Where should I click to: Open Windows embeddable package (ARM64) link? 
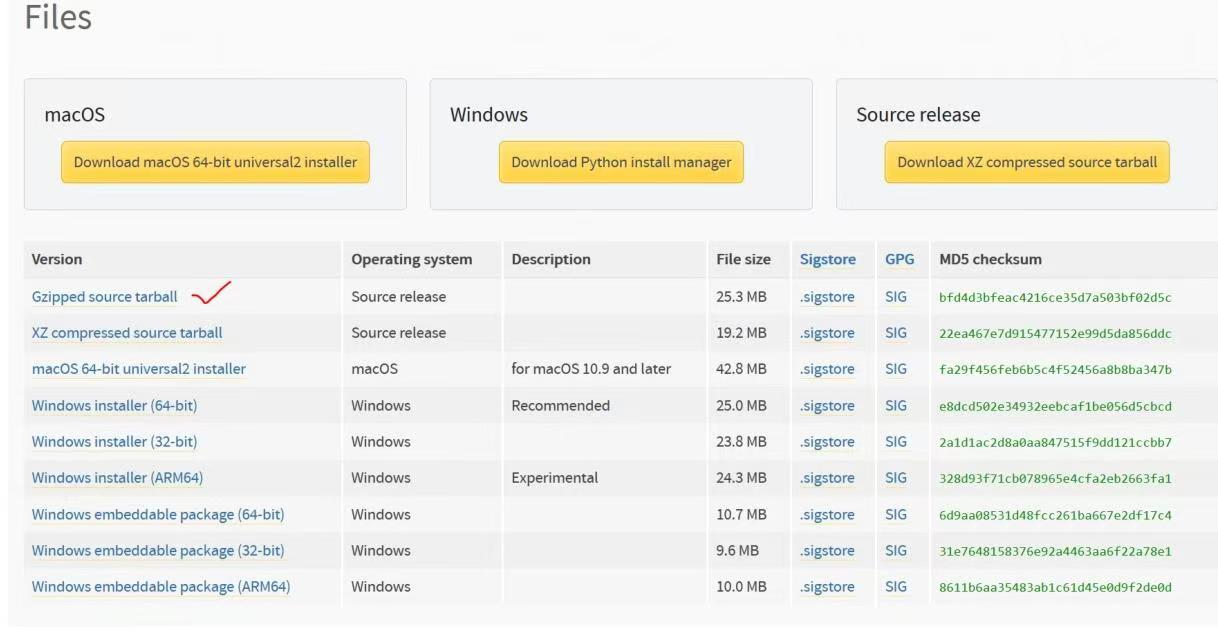tap(161, 587)
